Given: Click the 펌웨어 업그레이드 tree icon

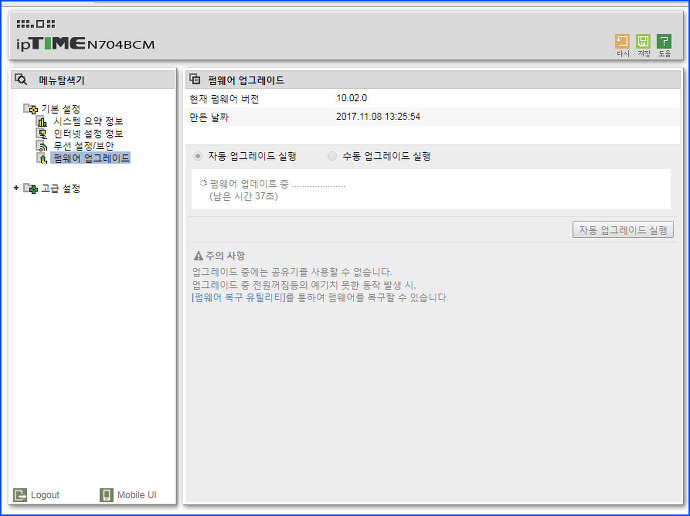Looking at the screenshot, I should tap(42, 158).
